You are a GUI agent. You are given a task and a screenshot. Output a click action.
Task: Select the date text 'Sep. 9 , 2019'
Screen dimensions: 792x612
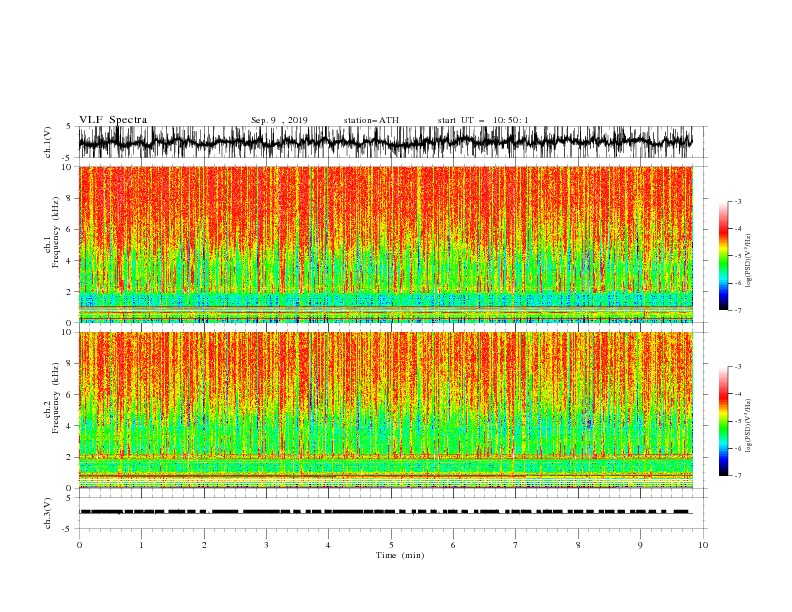[279, 120]
